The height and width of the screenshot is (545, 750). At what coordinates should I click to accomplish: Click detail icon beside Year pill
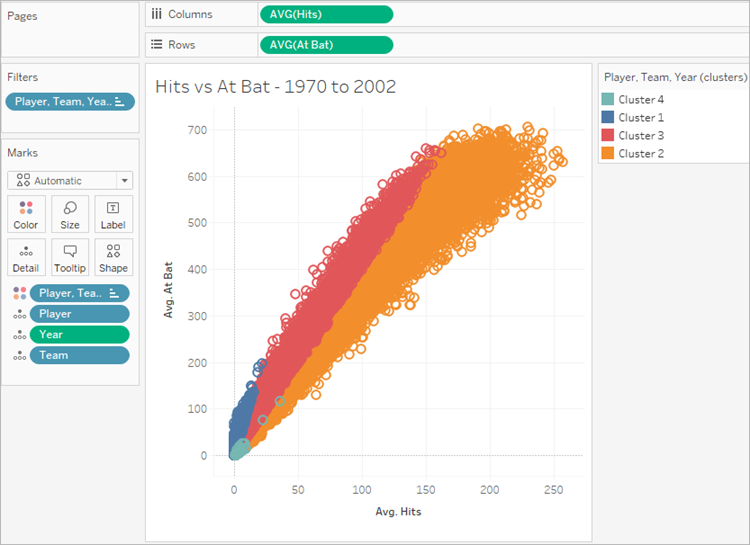(20, 335)
